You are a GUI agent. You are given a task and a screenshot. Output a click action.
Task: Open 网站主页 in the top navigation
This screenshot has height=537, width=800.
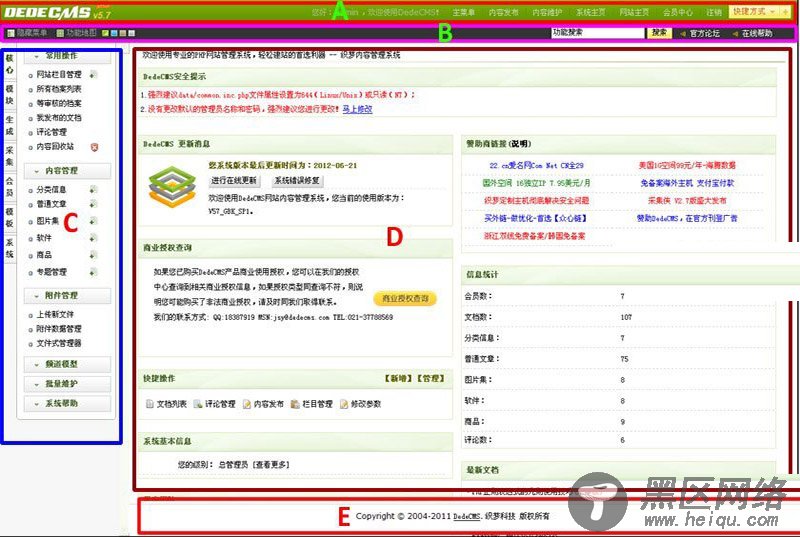pos(634,12)
